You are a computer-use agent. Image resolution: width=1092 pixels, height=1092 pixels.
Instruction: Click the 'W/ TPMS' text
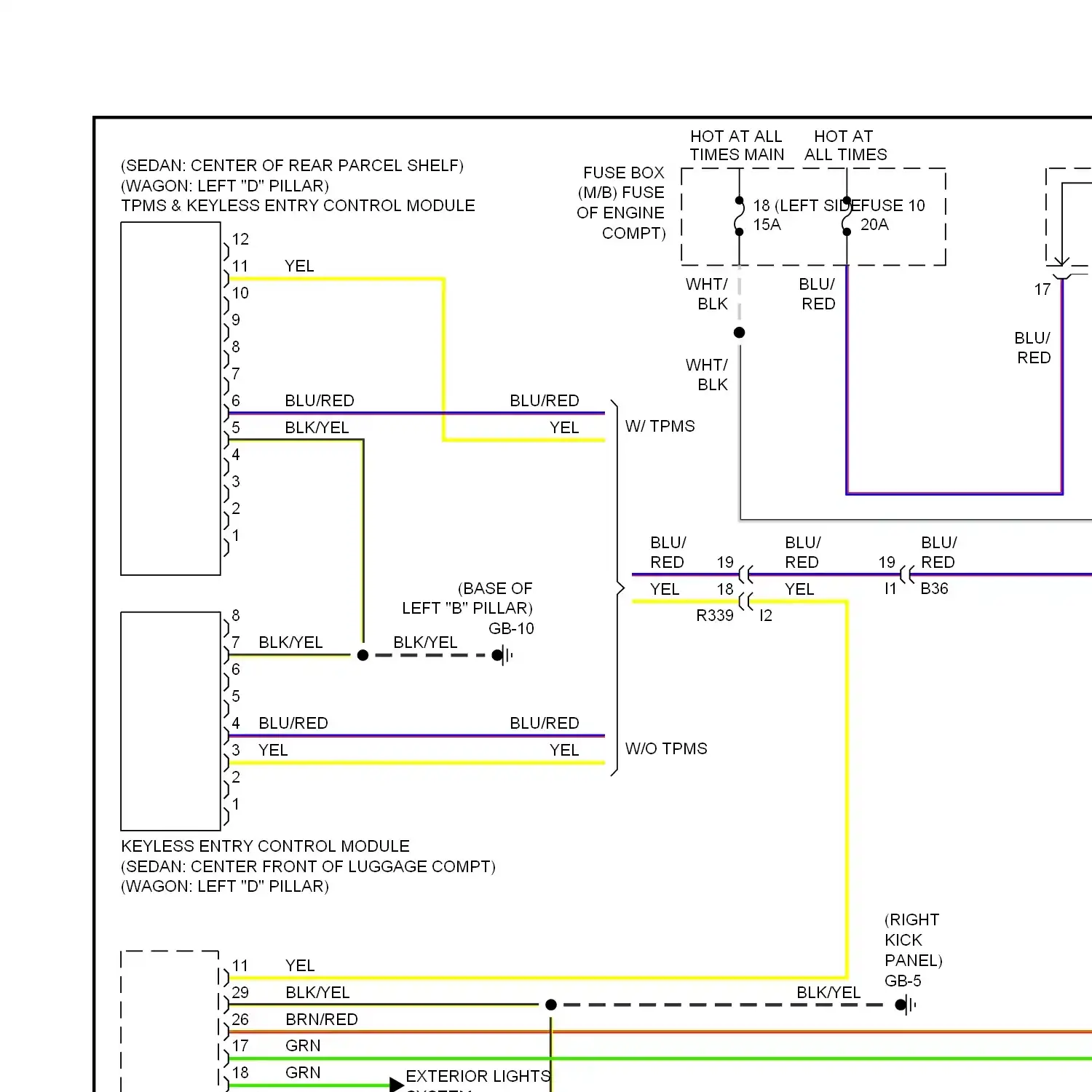(660, 427)
